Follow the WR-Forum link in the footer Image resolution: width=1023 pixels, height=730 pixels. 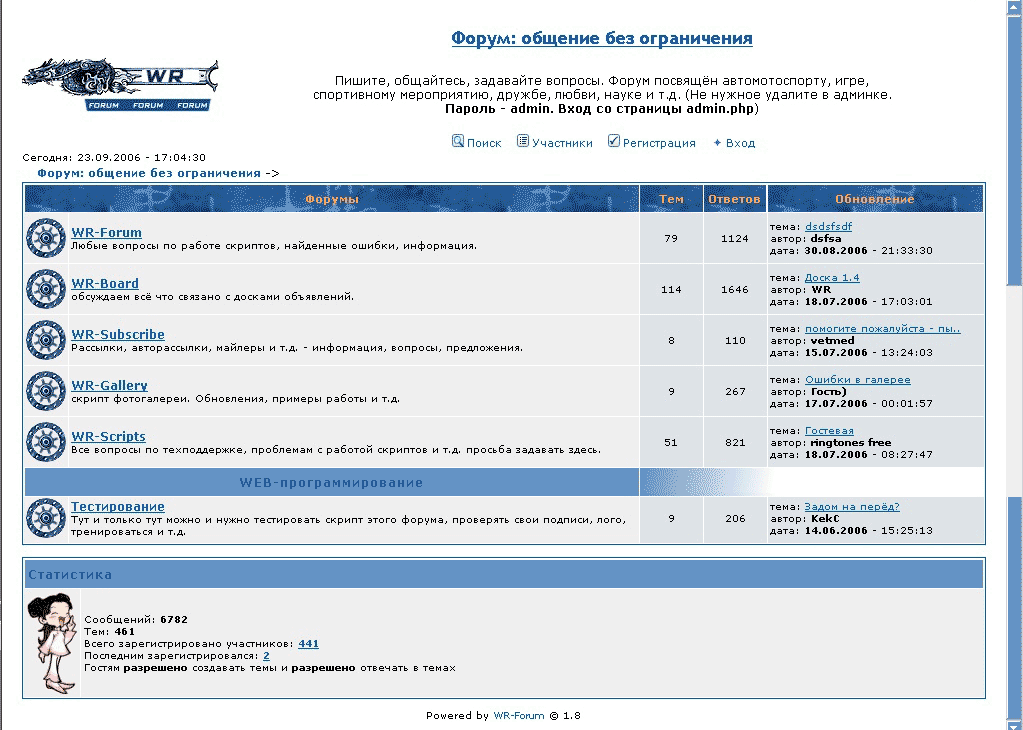tap(519, 715)
